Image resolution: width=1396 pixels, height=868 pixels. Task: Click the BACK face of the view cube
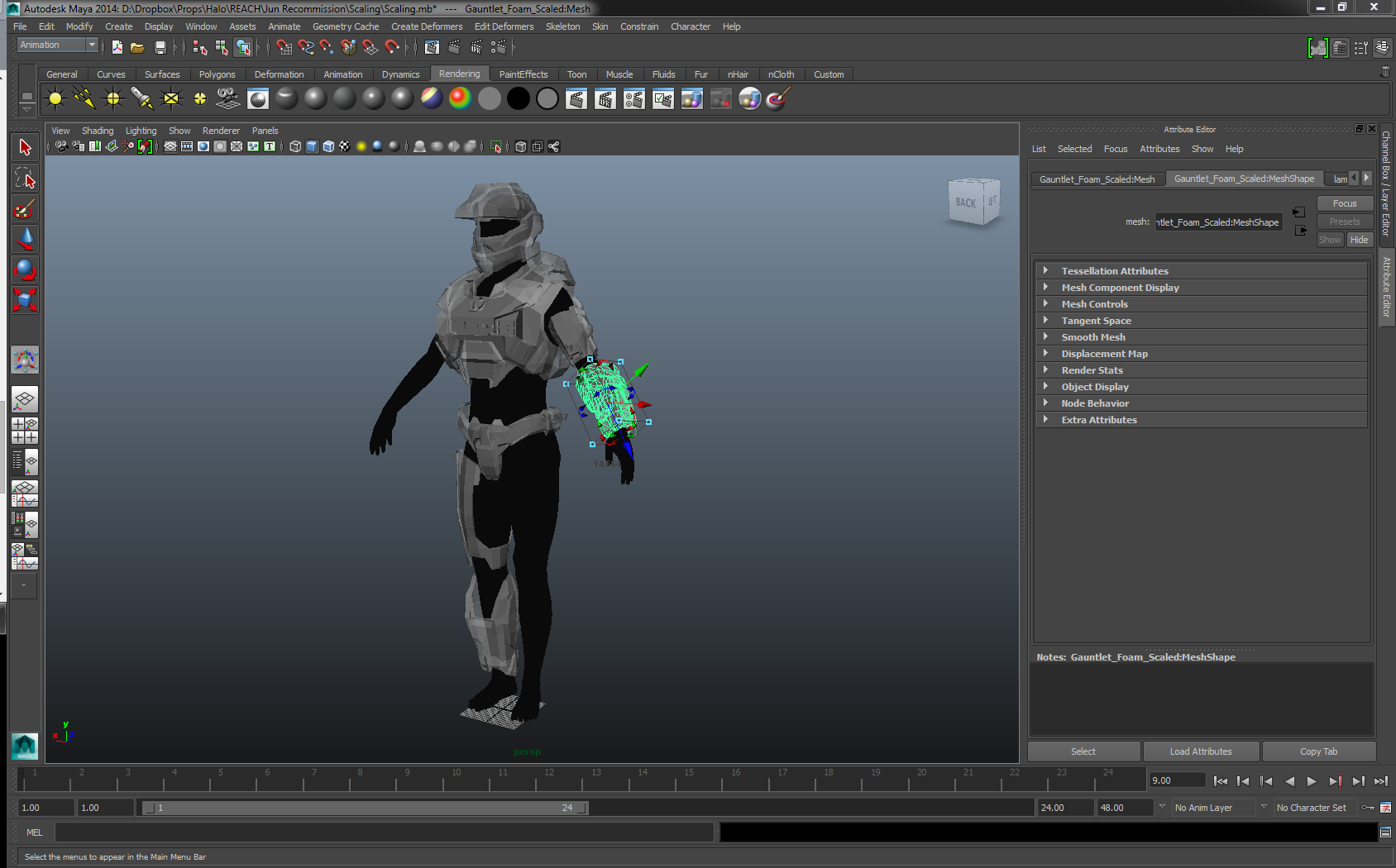click(x=965, y=203)
